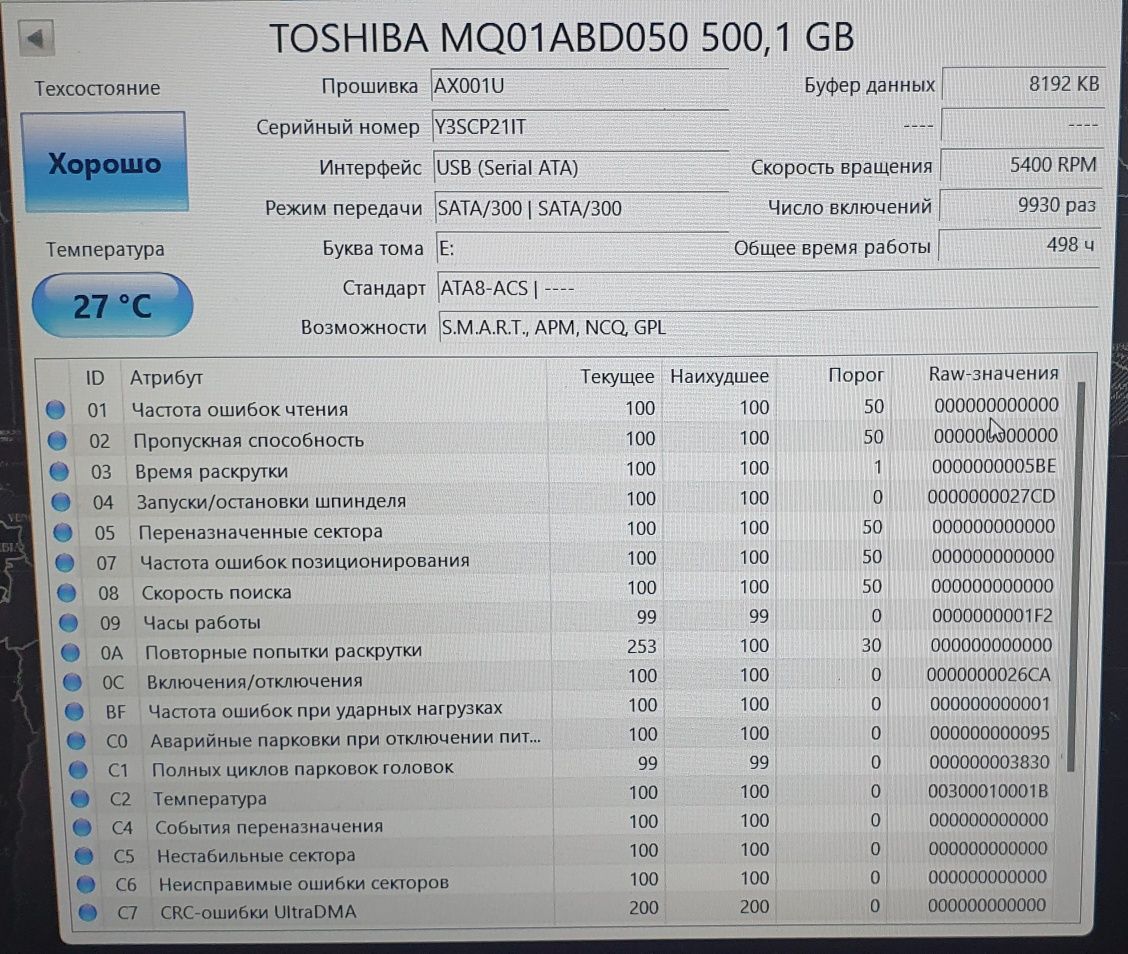Click the Режим передачи field SATA/300

coord(583,208)
